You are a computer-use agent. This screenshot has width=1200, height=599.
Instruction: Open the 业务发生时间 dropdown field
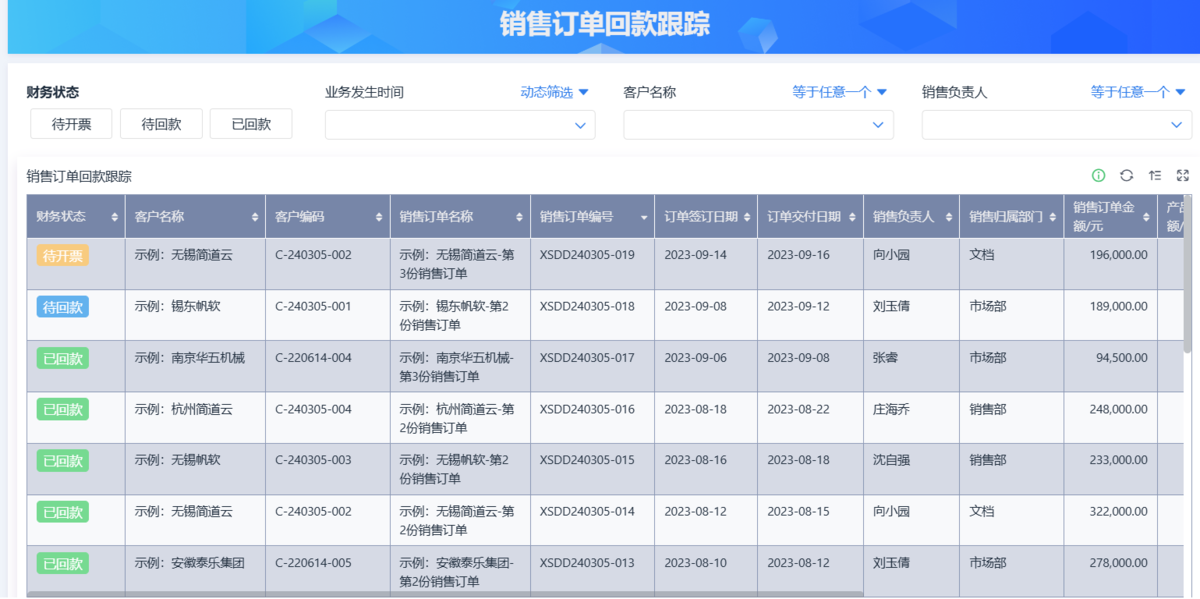point(460,125)
